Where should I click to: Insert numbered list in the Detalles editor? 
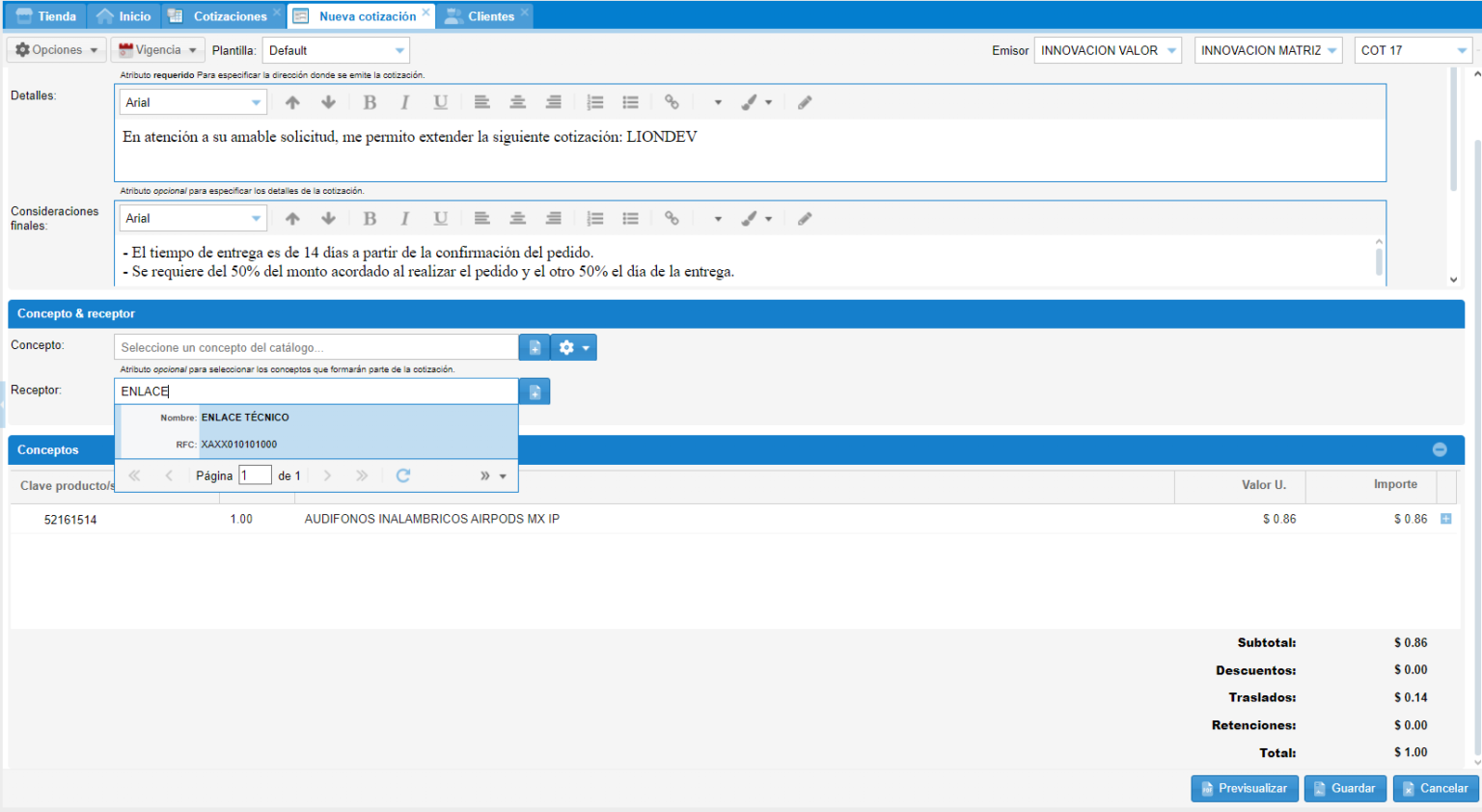pyautogui.click(x=595, y=102)
